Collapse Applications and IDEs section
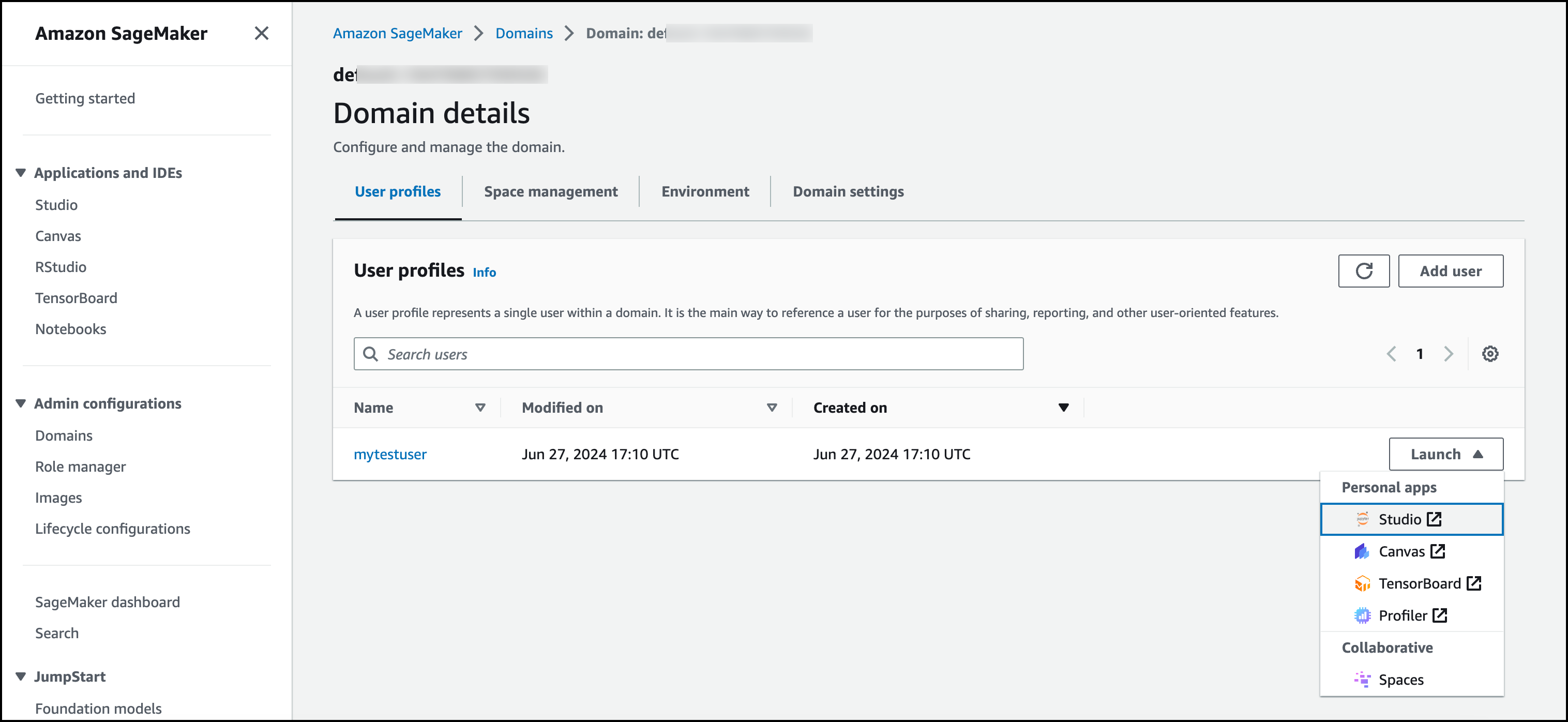Viewport: 1568px width, 722px height. pos(21,173)
